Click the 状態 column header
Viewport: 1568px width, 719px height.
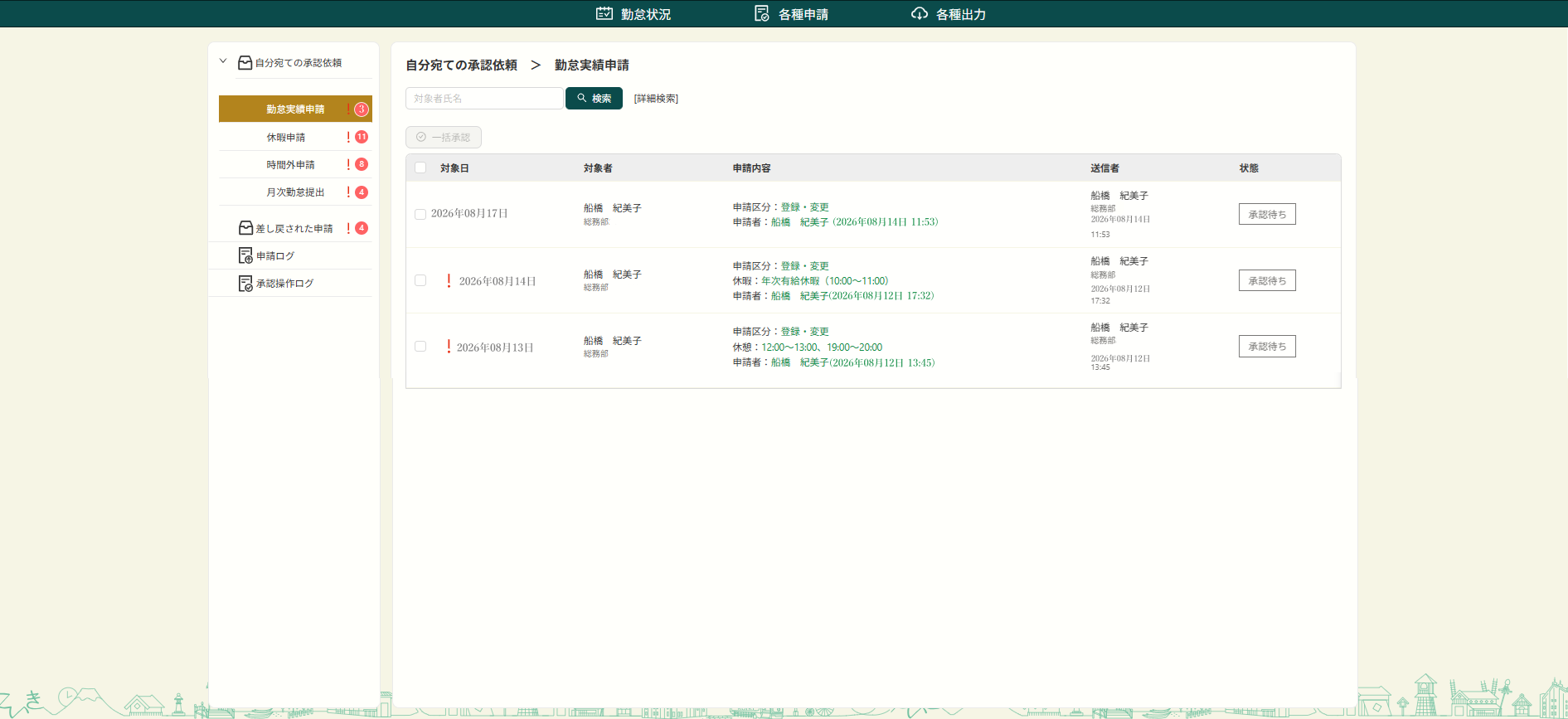click(1249, 168)
